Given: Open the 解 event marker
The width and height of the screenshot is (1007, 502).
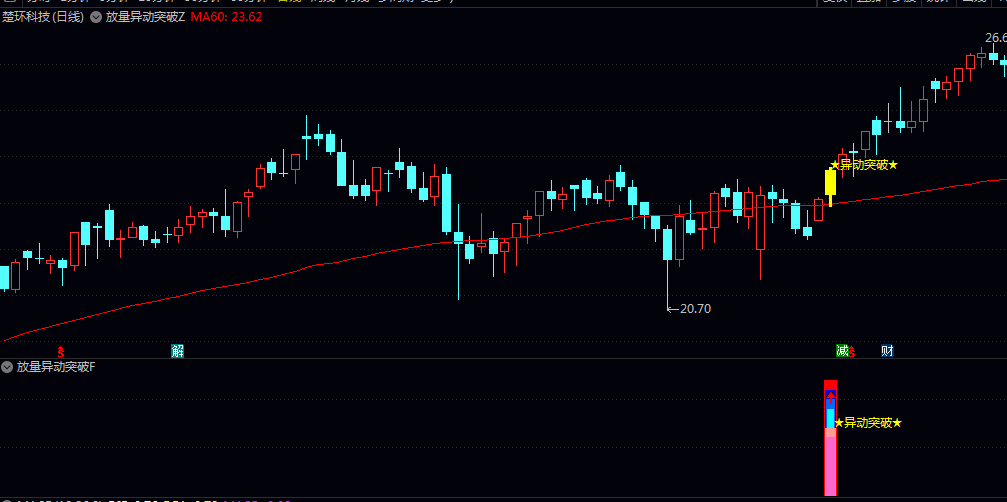Looking at the screenshot, I should 177,351.
